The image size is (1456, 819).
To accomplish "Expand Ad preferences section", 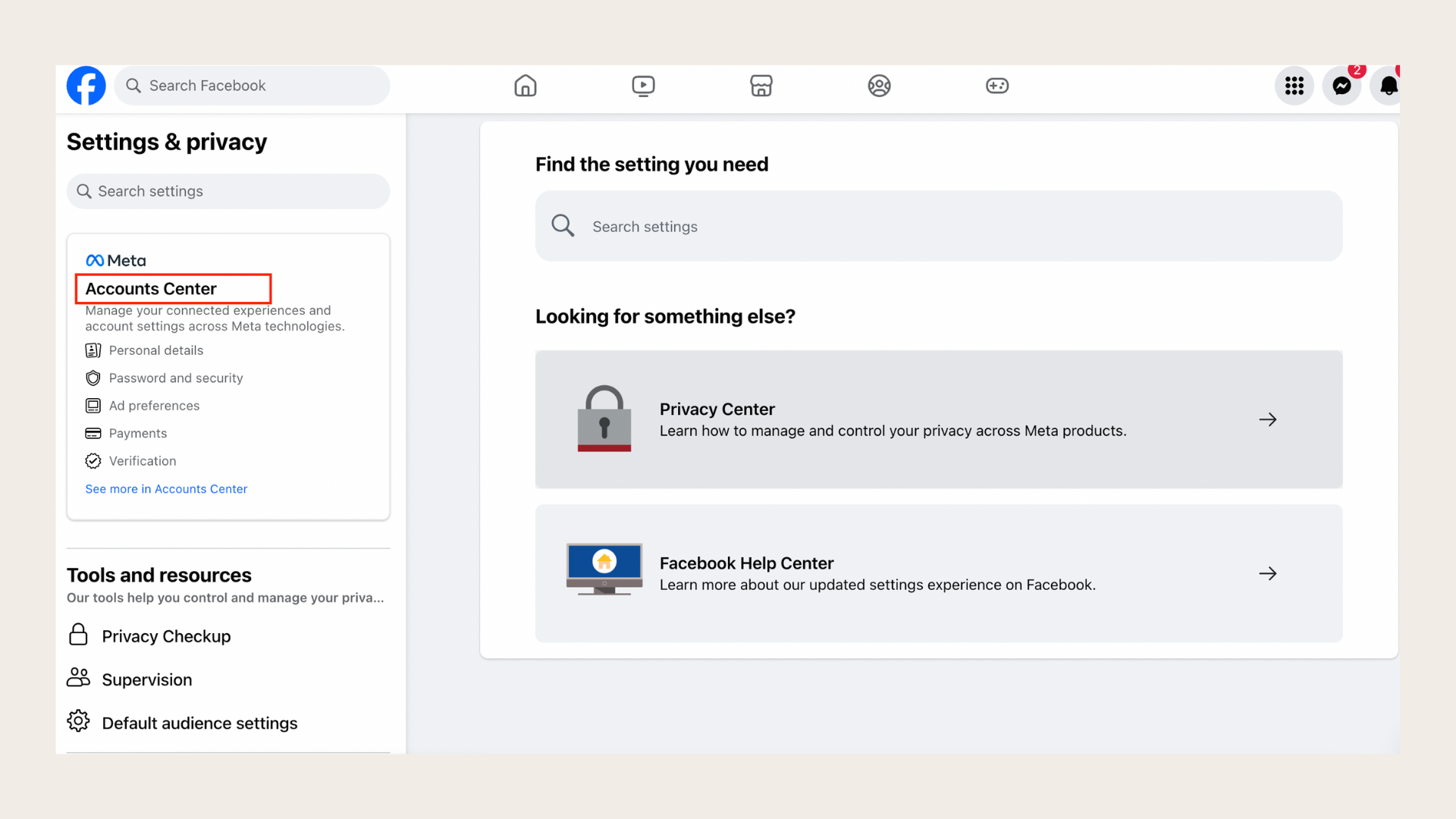I will (154, 405).
